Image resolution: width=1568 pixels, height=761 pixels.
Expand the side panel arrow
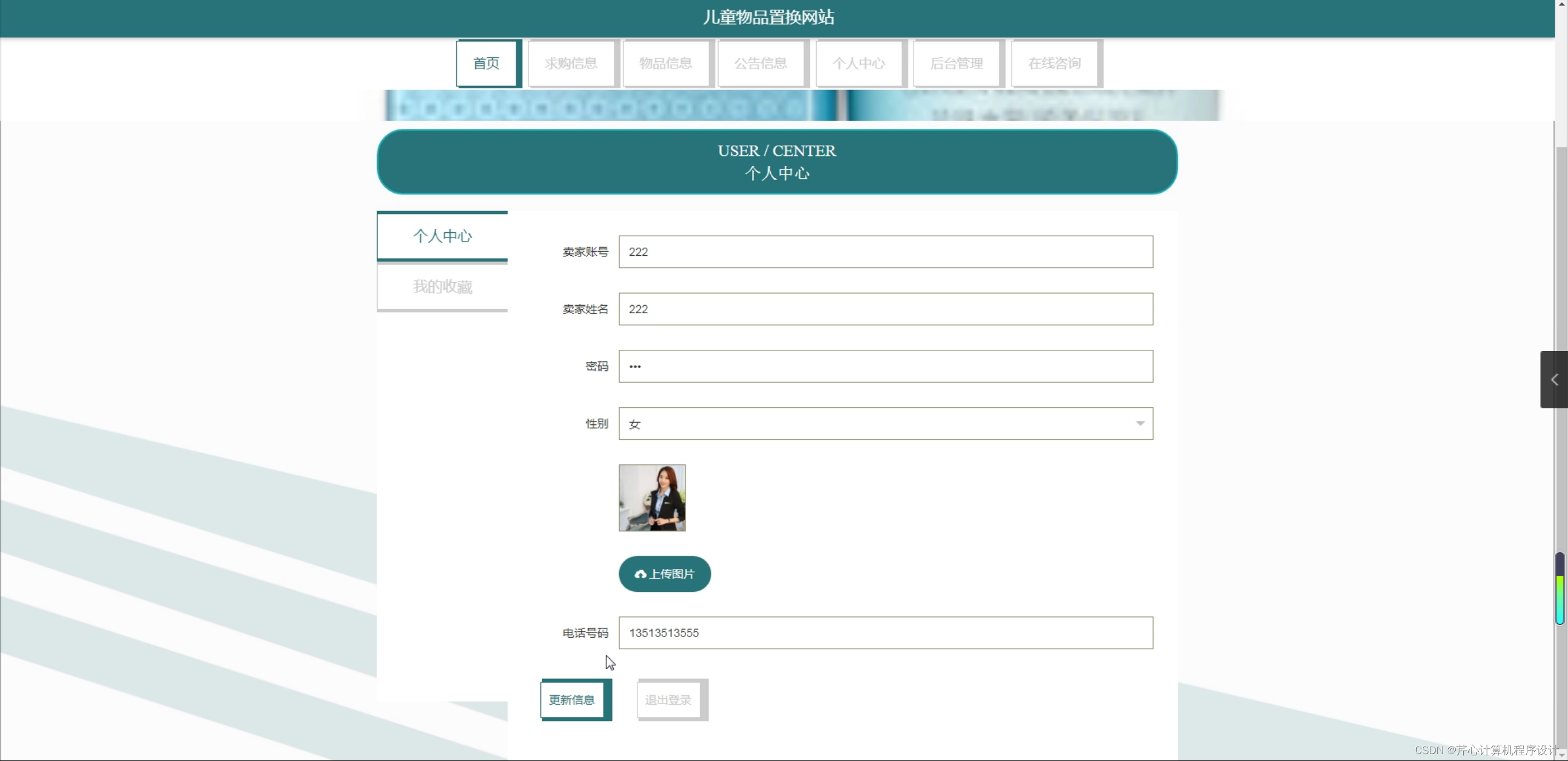(1554, 380)
